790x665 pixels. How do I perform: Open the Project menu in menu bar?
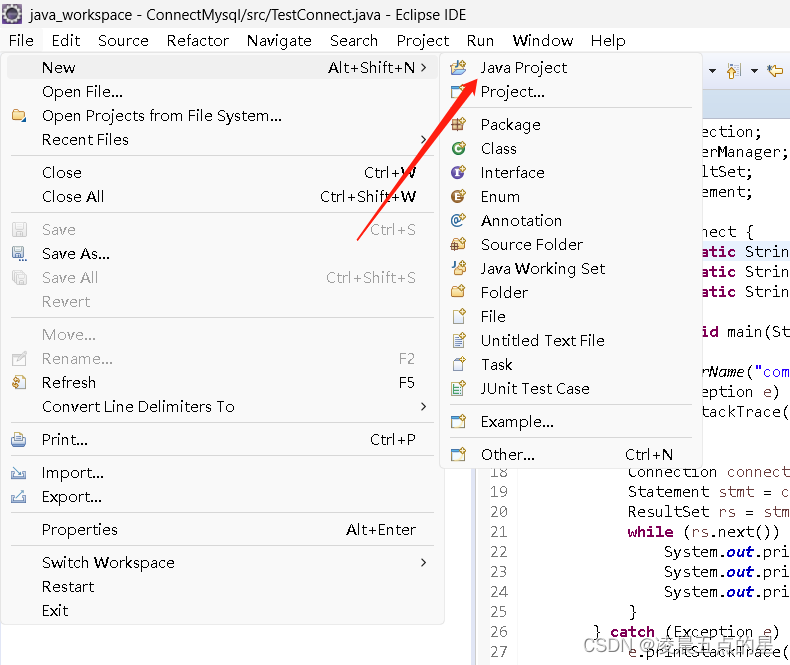[x=422, y=40]
